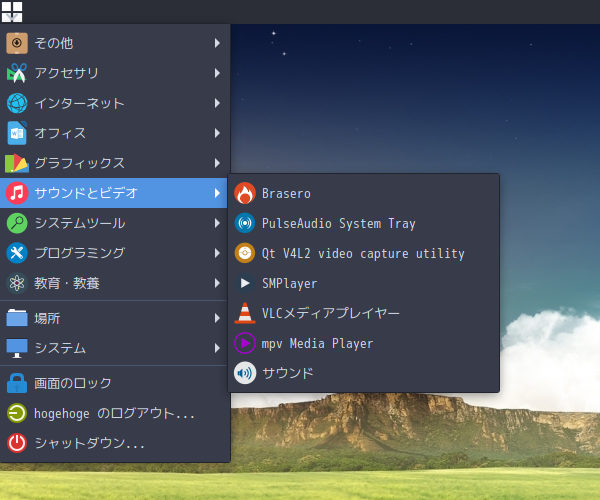
Task: Expand the インターネット submenu arrow
Action: [x=217, y=103]
